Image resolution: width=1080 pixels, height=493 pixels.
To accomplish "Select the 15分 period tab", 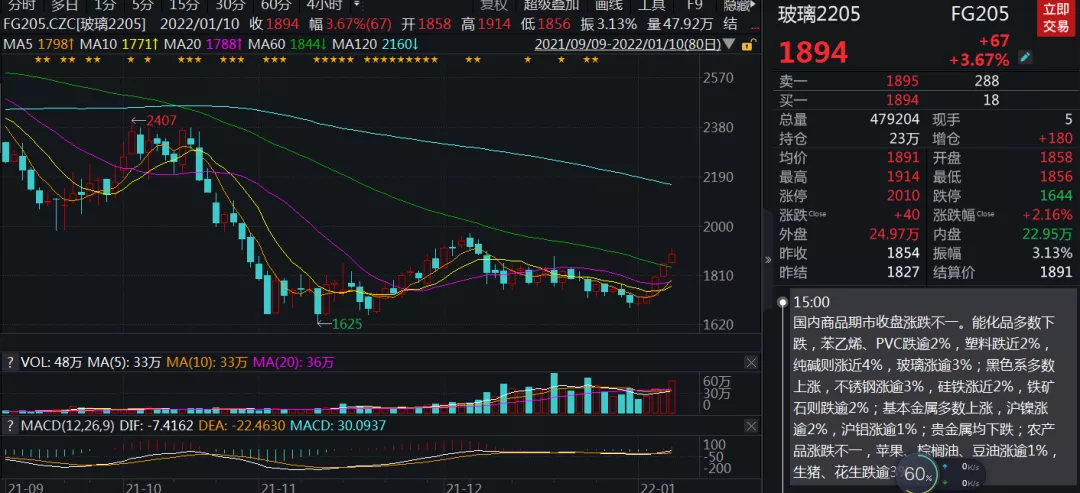I will coord(184,4).
